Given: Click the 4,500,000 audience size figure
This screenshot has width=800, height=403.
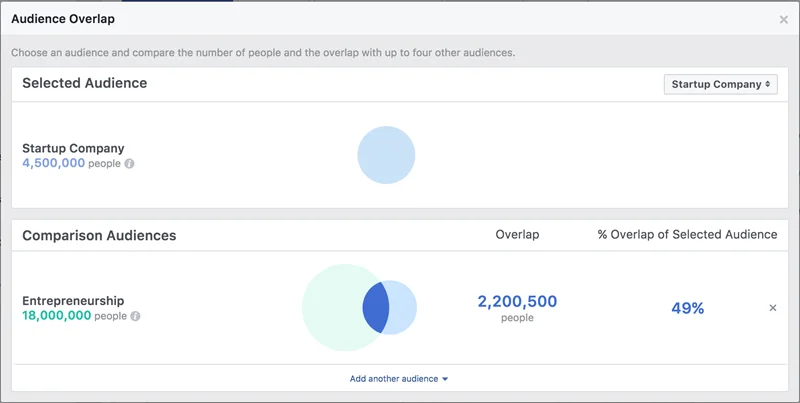Looking at the screenshot, I should tap(54, 163).
